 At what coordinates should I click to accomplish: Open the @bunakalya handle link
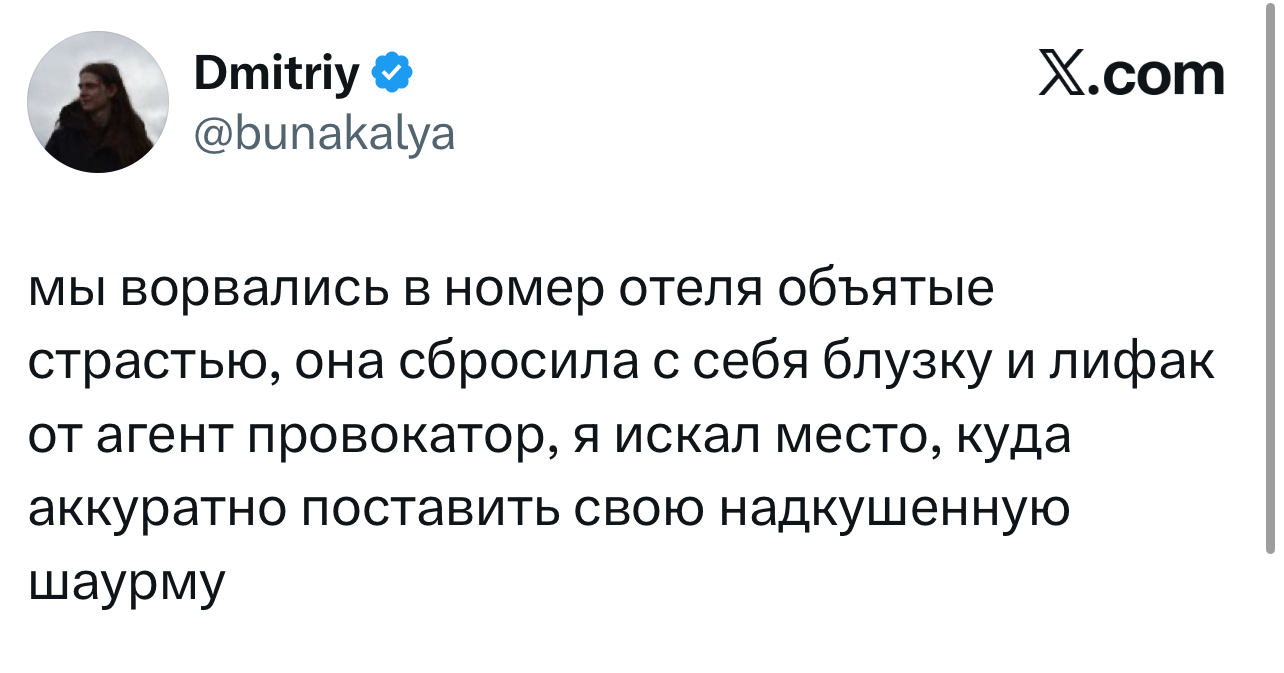pos(321,133)
